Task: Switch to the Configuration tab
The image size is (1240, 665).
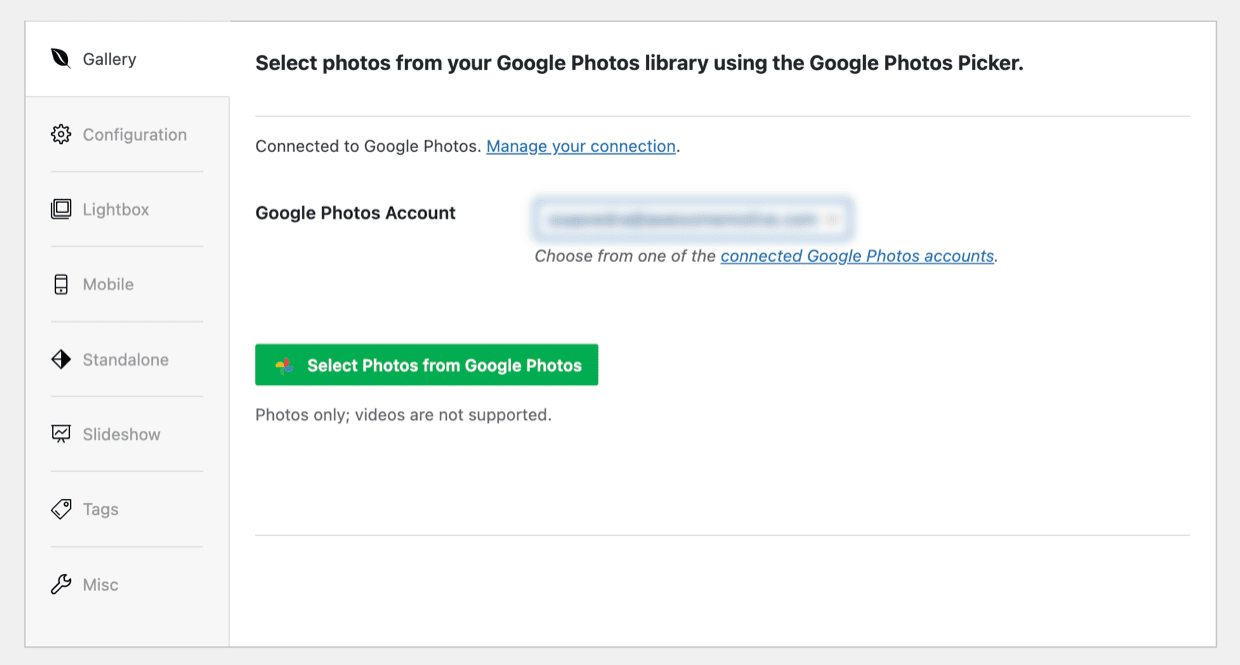Action: point(134,134)
